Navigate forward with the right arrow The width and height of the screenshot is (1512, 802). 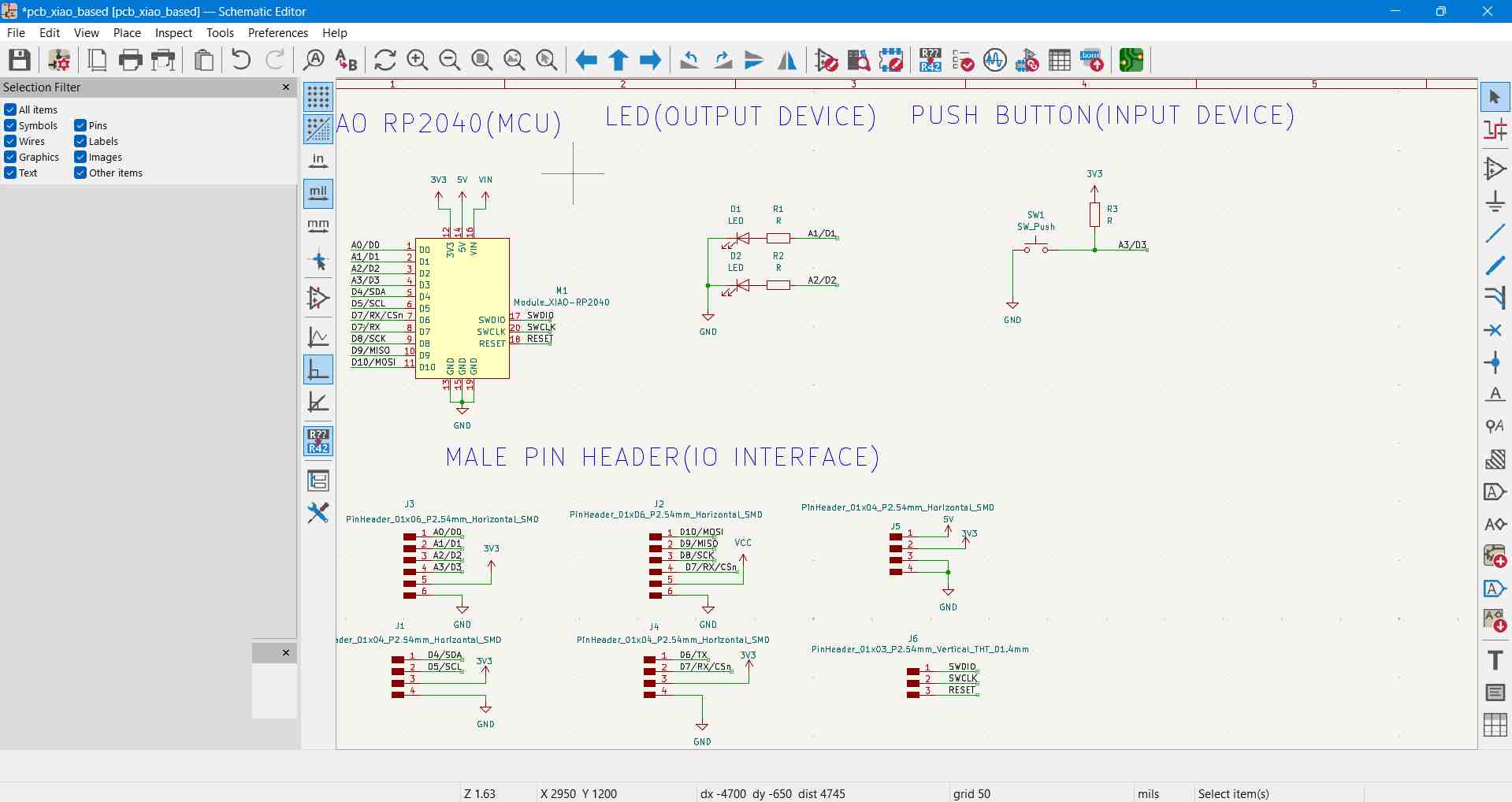tap(651, 60)
